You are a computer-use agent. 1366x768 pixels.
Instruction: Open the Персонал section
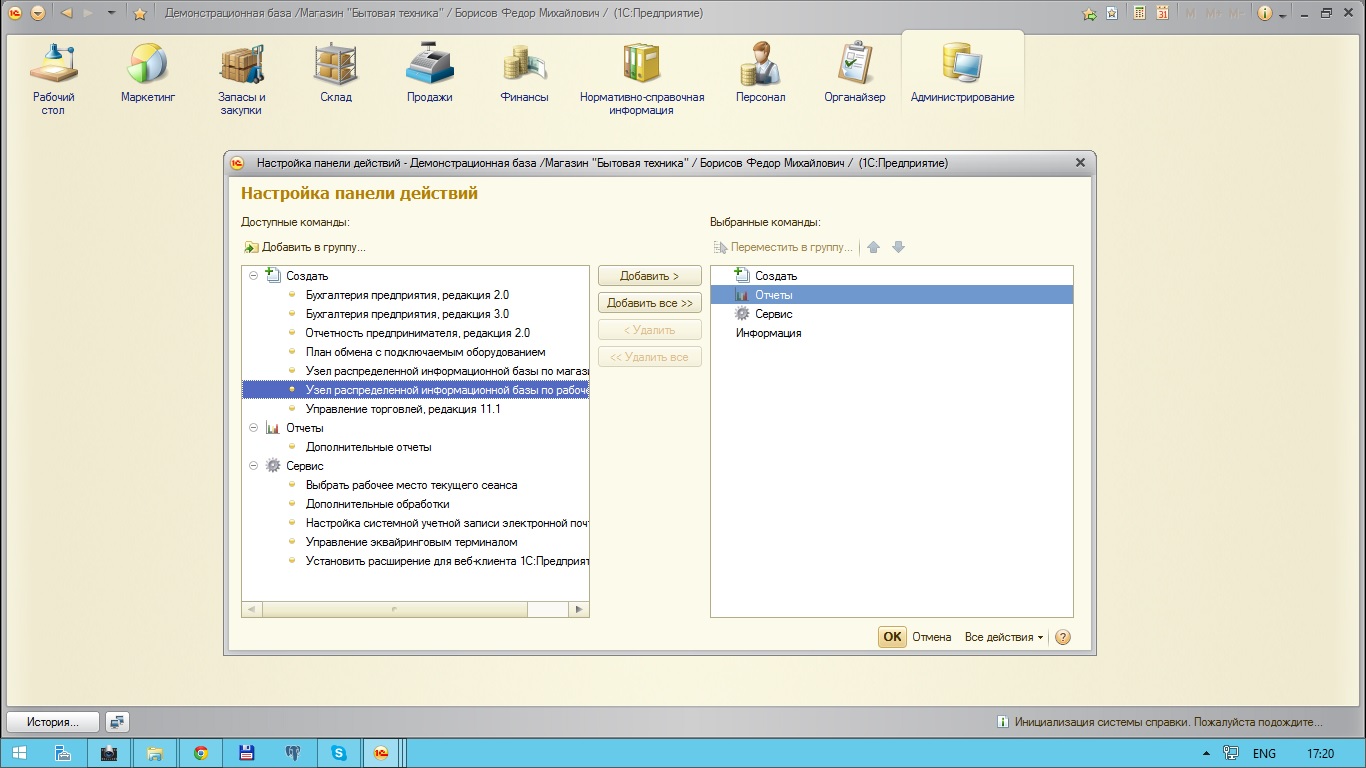tap(760, 74)
